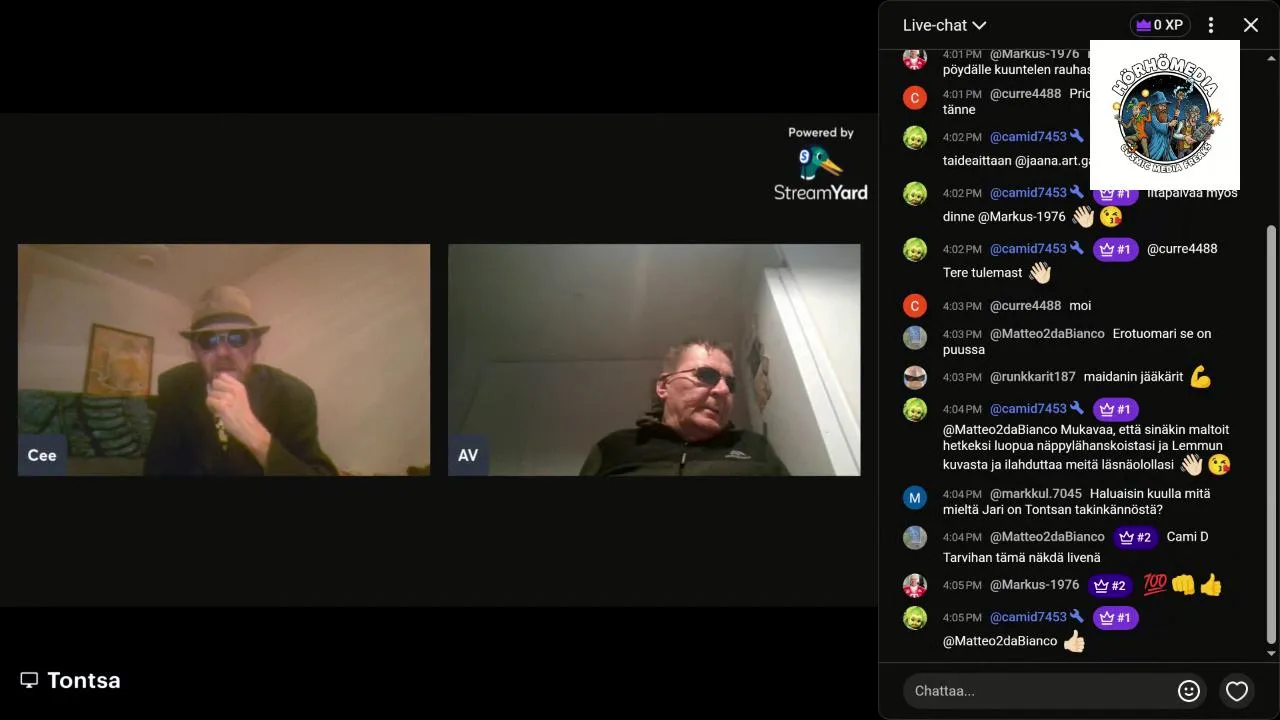
Task: Click the 'maidanin jääkärit' message text
Action: click(1133, 377)
